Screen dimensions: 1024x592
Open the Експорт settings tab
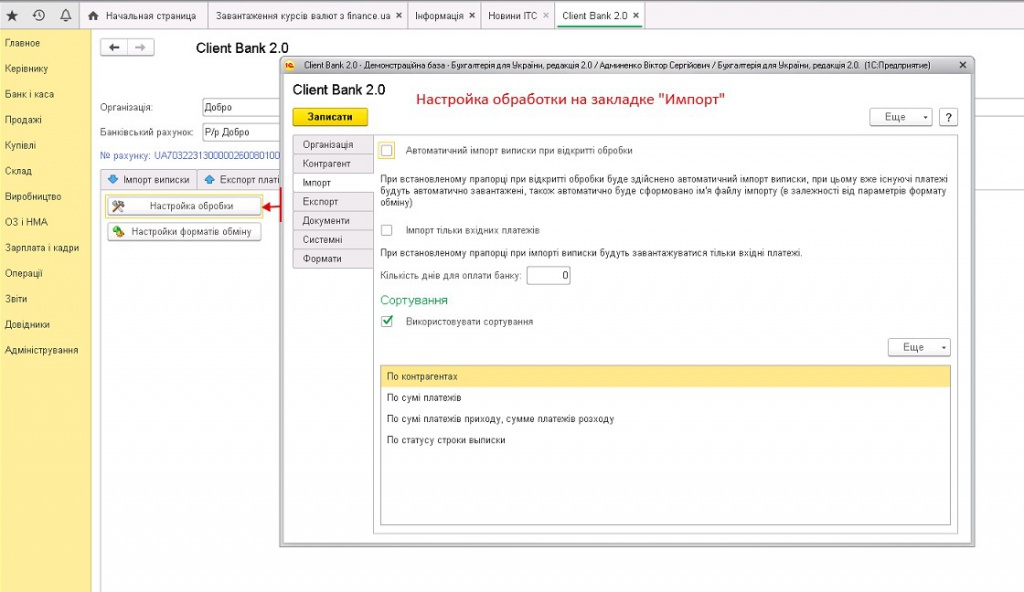[333, 201]
